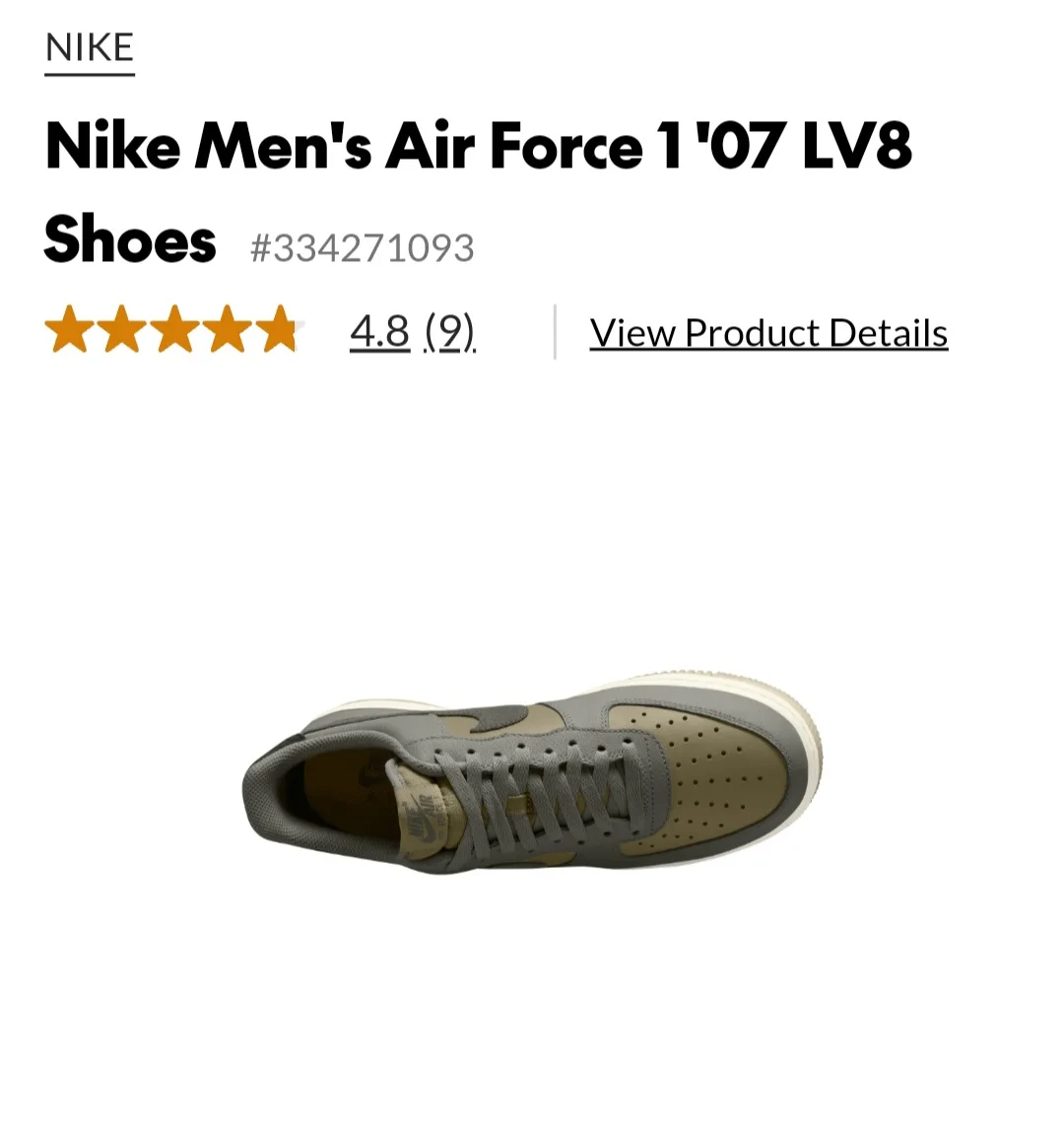Open the NIKE brand link
Screen dimensions: 1064x1126
(x=90, y=45)
